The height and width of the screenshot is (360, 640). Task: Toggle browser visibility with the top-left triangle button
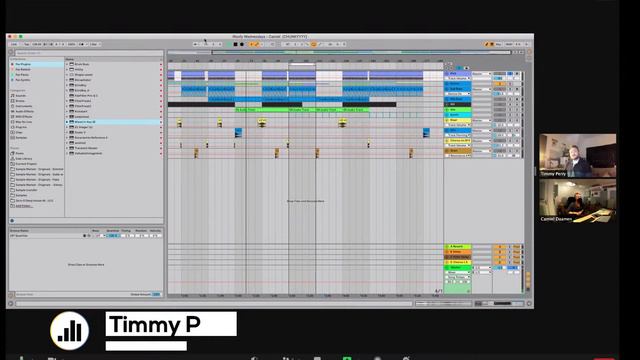11,53
